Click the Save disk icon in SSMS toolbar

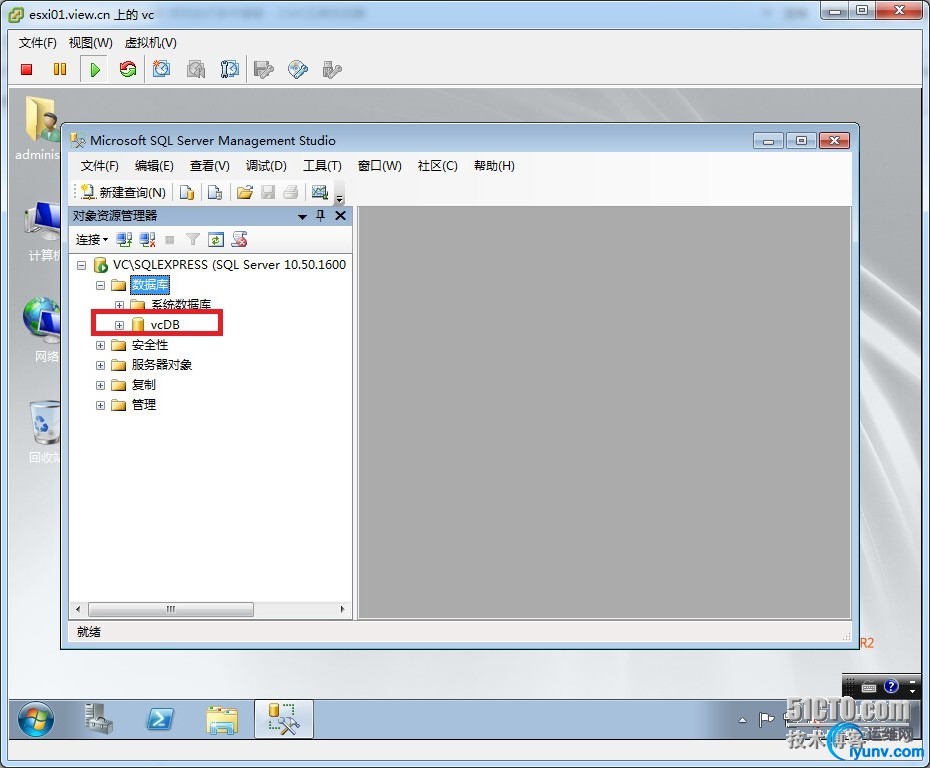268,192
